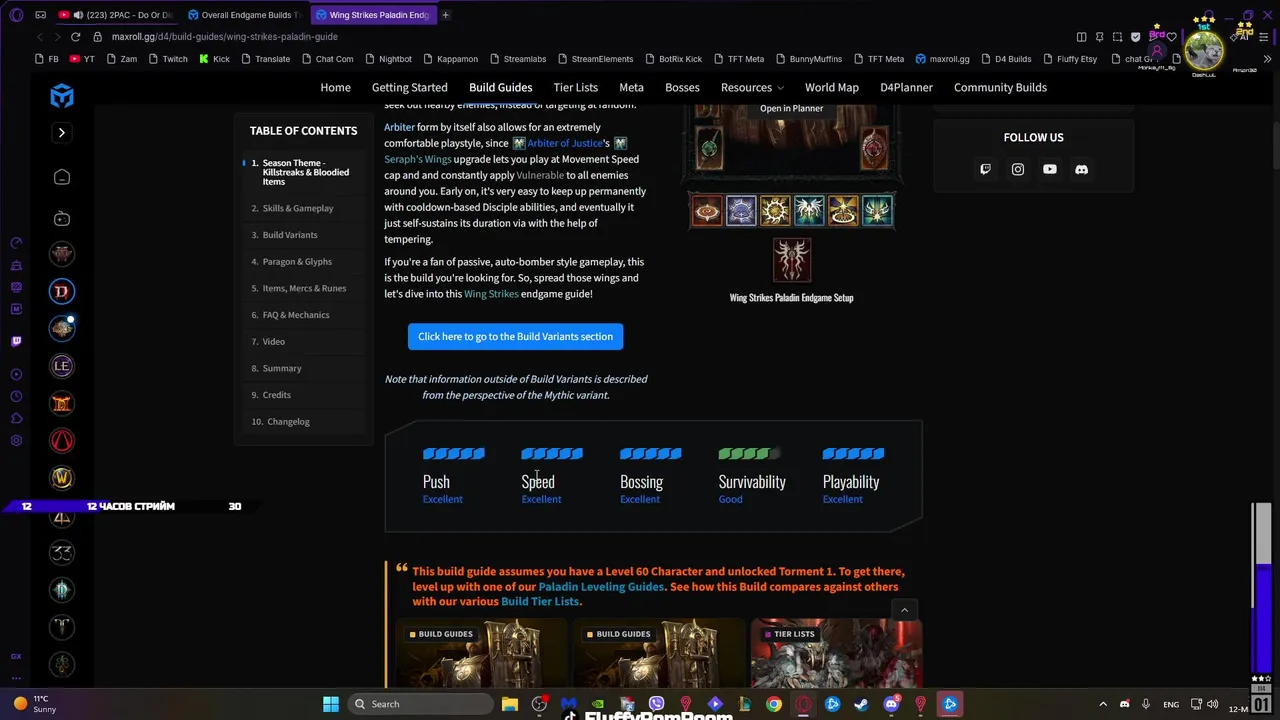Go to Paragon & Glyphs in contents
The height and width of the screenshot is (720, 1280).
click(297, 262)
